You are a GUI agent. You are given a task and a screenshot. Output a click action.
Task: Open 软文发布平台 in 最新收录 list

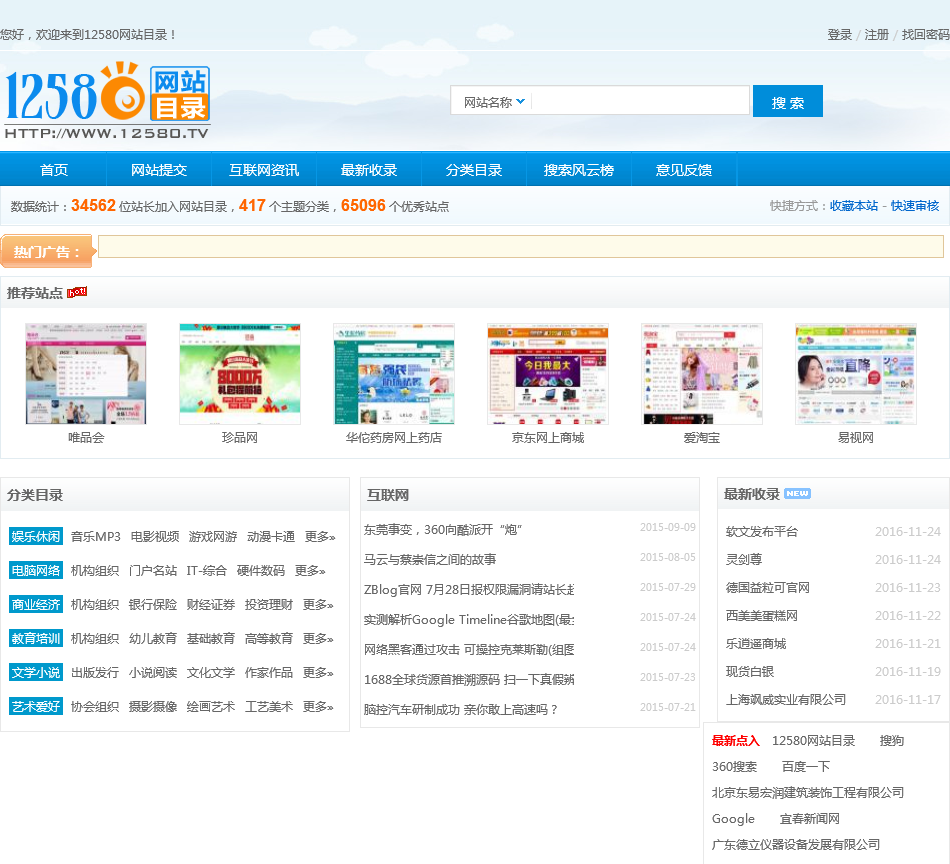(762, 532)
